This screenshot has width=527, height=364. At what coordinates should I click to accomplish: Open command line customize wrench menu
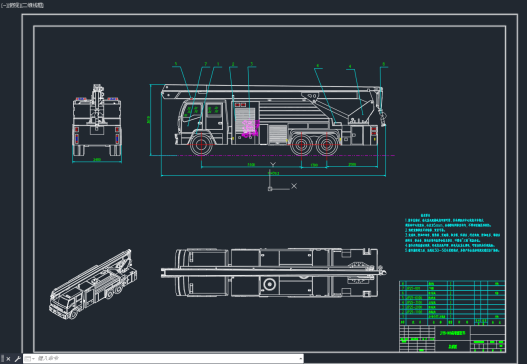[17, 359]
